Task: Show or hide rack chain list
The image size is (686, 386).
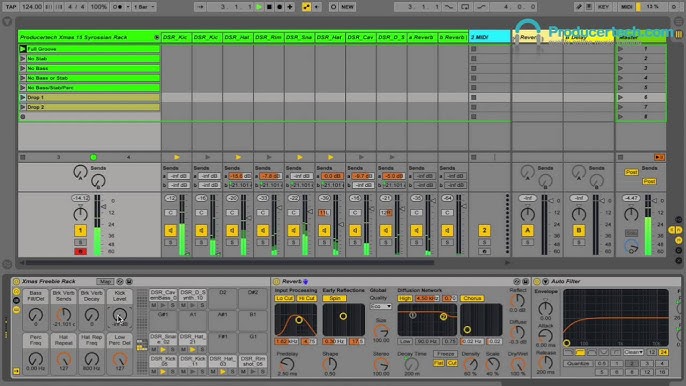Action: click(16, 301)
